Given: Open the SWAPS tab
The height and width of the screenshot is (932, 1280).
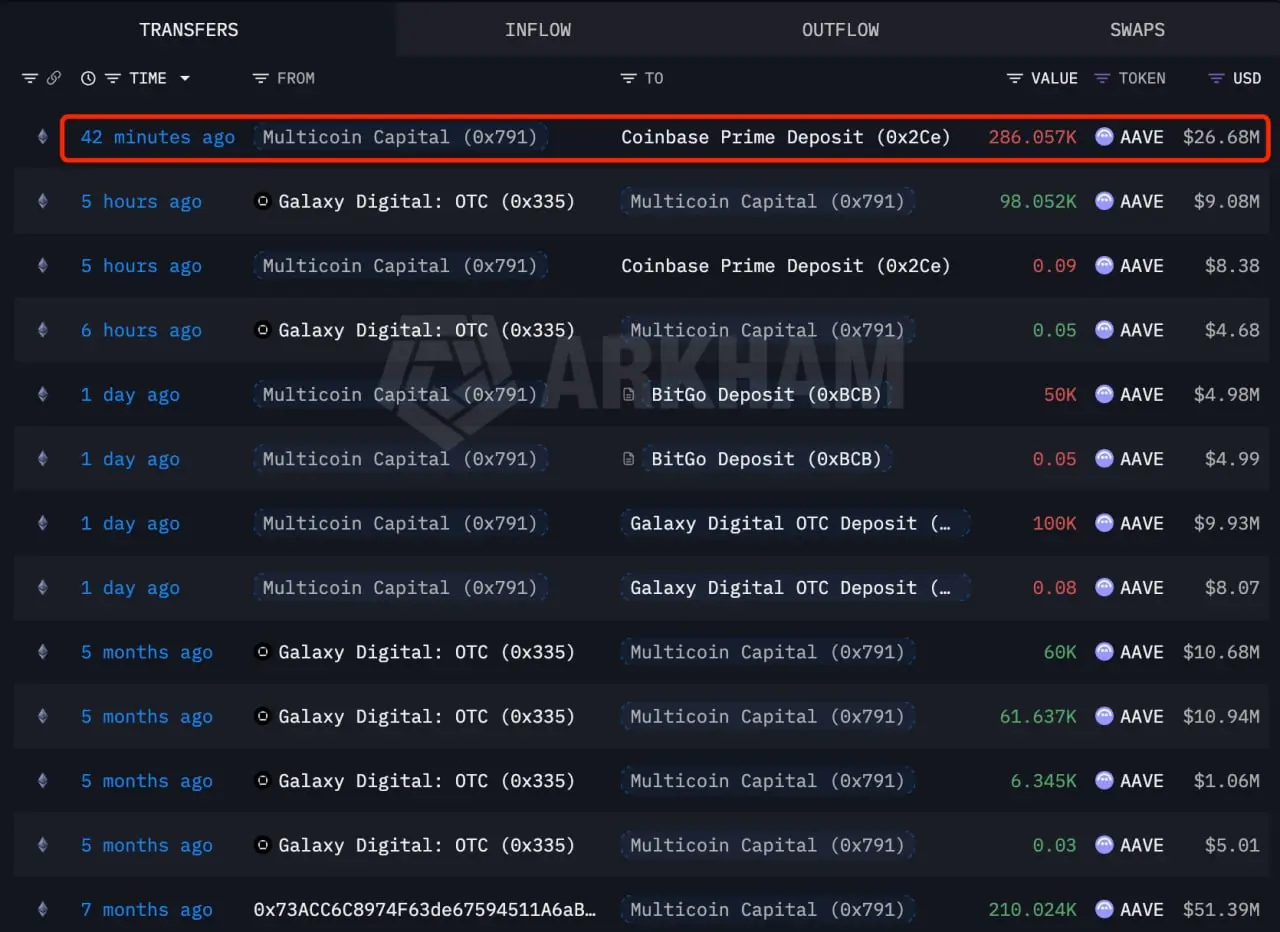Looking at the screenshot, I should click(1137, 29).
